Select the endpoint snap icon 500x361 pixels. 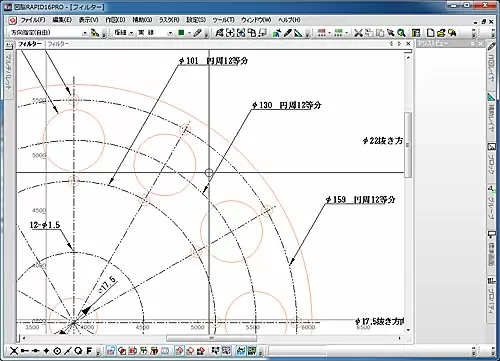(25, 351)
